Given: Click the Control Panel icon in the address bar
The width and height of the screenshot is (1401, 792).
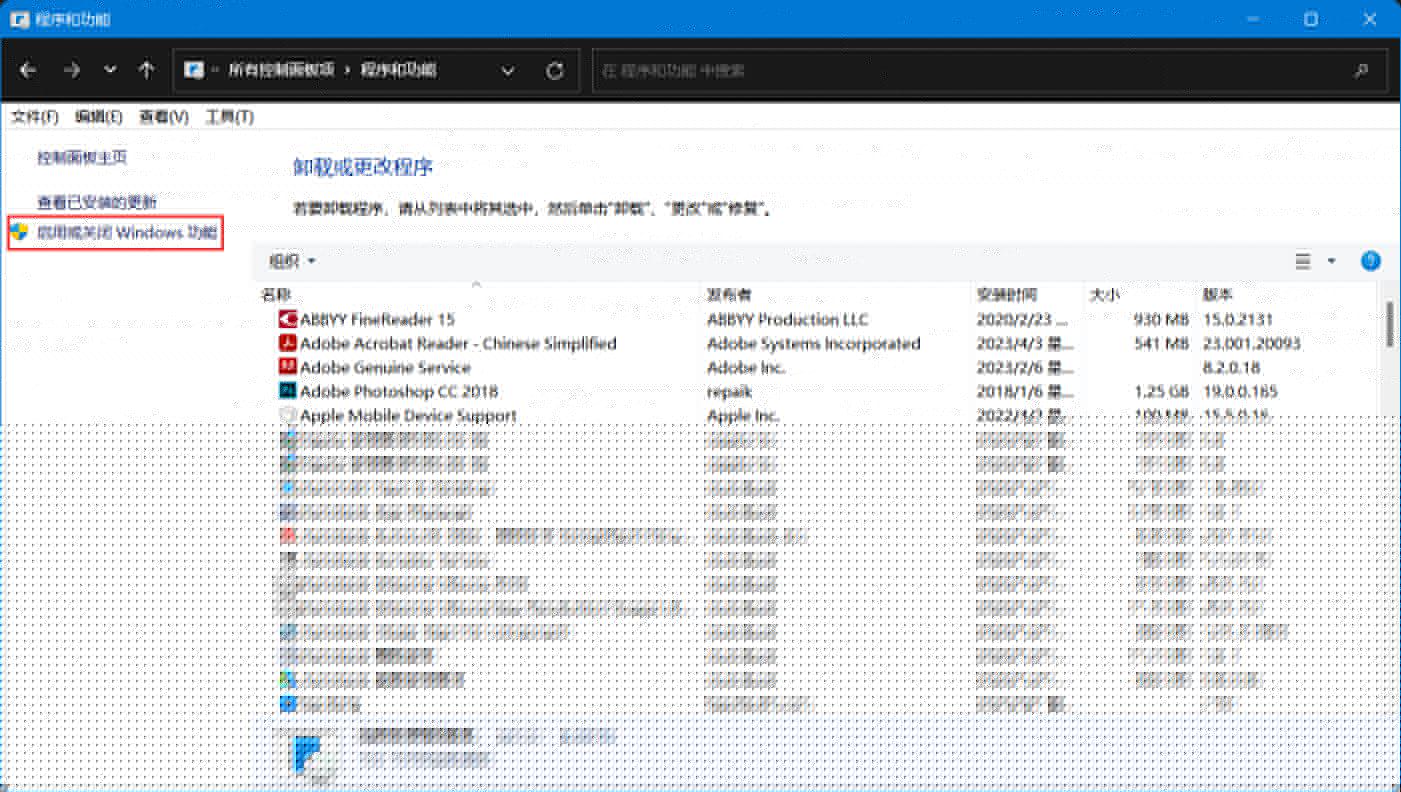Looking at the screenshot, I should tap(192, 70).
